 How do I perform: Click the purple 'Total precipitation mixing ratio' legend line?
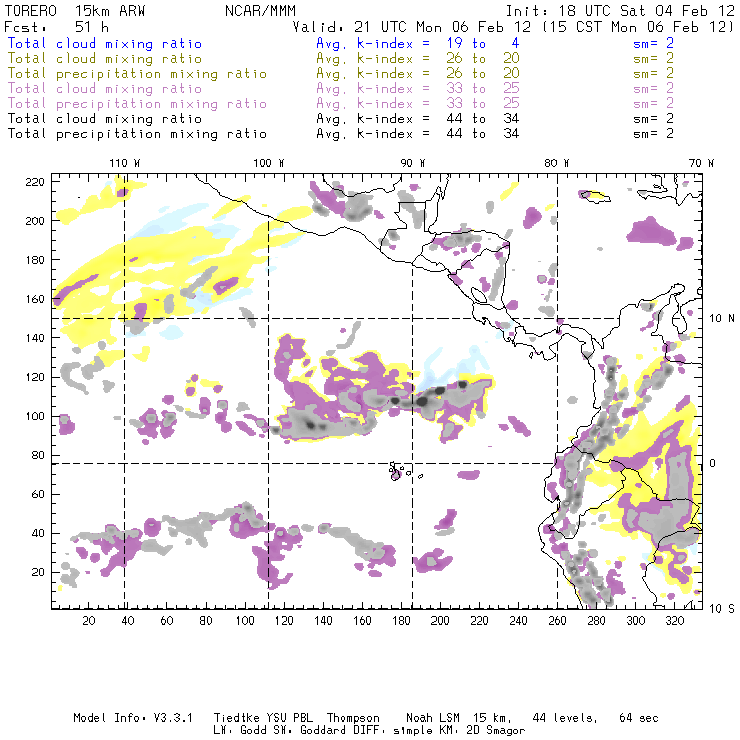(x=137, y=104)
